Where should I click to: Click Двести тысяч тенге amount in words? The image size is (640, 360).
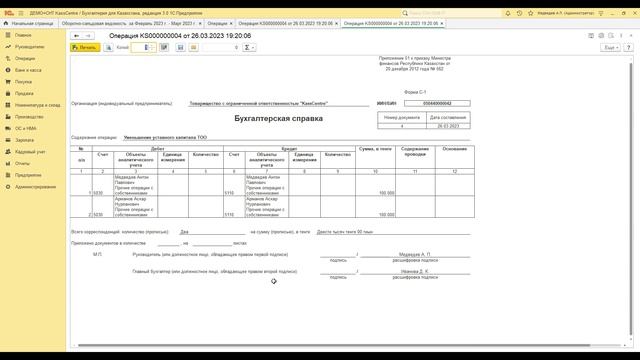click(x=345, y=232)
